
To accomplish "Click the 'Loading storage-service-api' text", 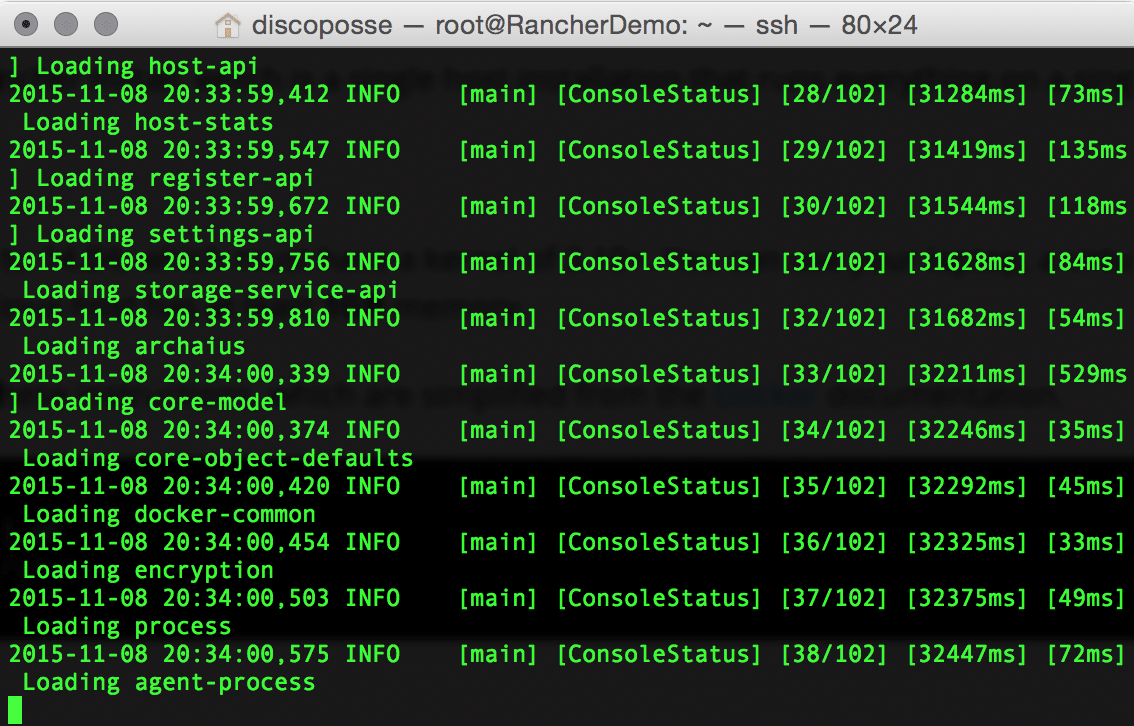I will click(210, 290).
